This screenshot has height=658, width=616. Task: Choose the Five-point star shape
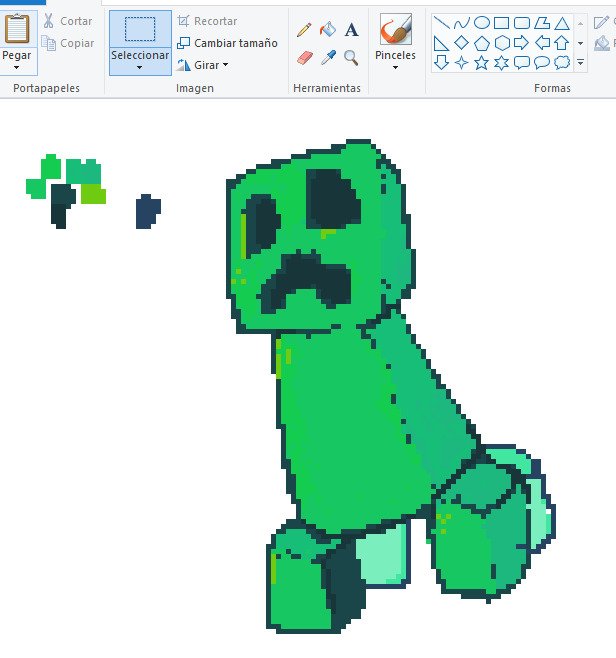[x=482, y=63]
